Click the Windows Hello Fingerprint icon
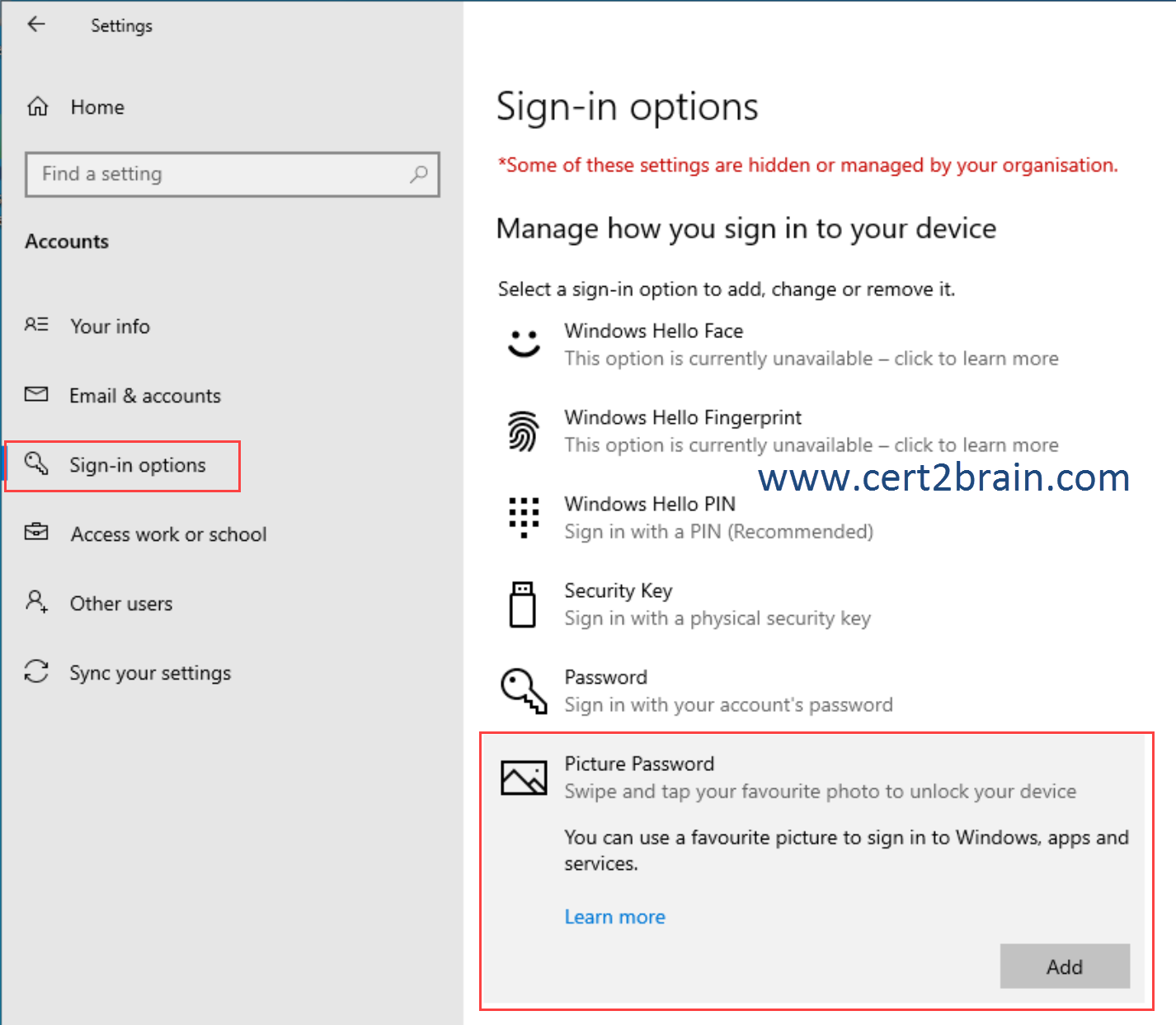The width and height of the screenshot is (1176, 1025). pos(524,431)
